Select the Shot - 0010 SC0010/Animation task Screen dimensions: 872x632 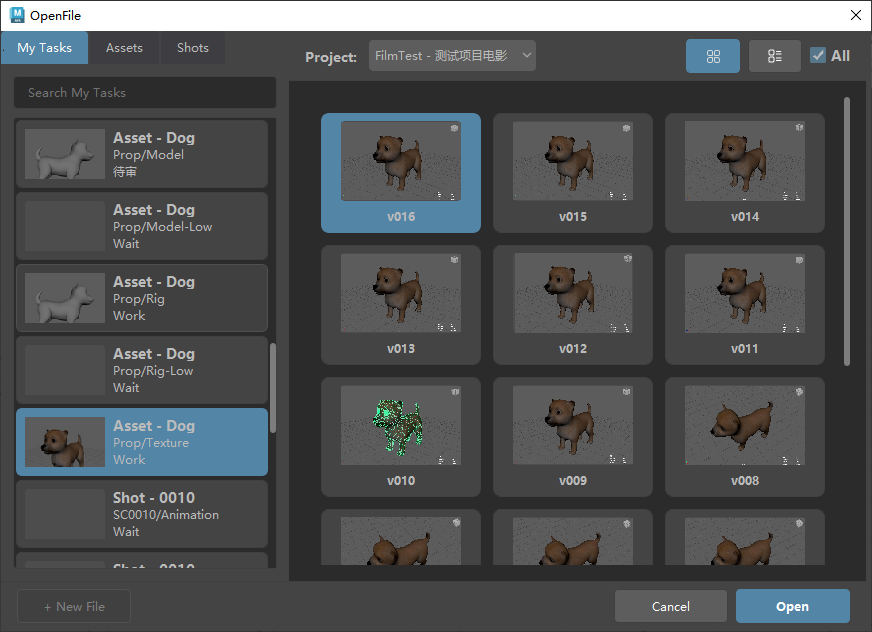[142, 514]
